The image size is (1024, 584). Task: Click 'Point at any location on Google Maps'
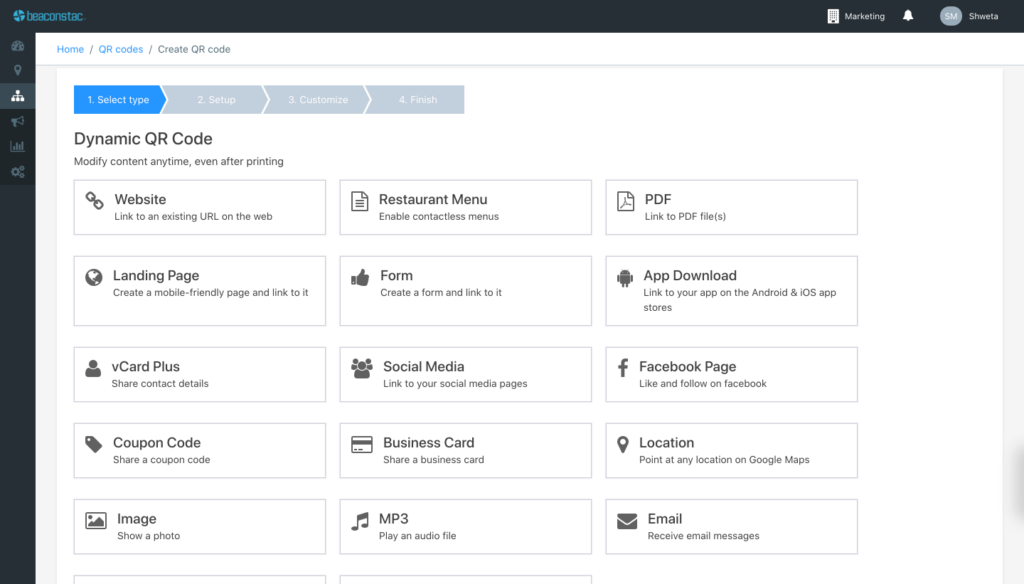point(724,459)
